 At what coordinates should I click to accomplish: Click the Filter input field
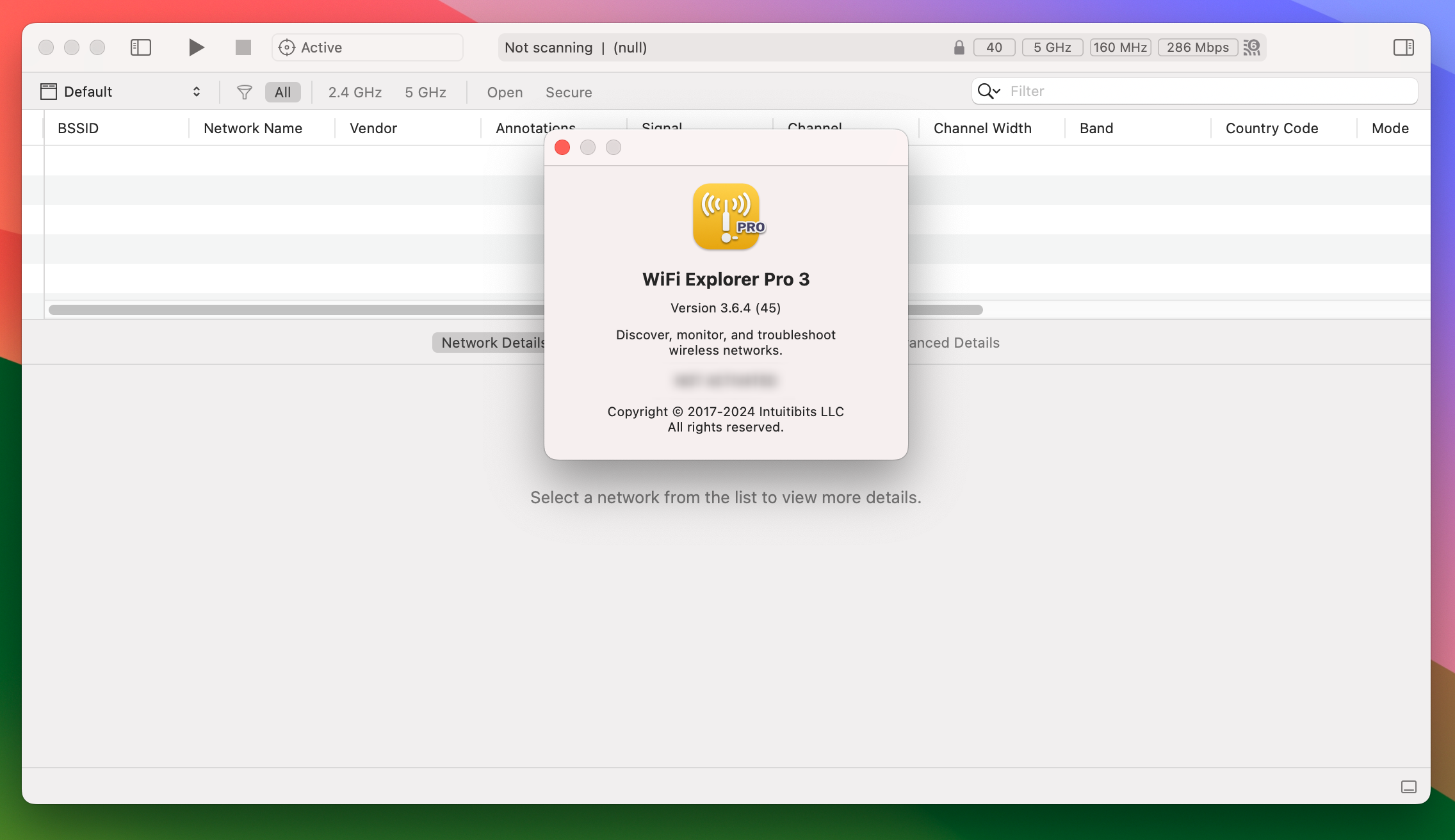[1210, 91]
